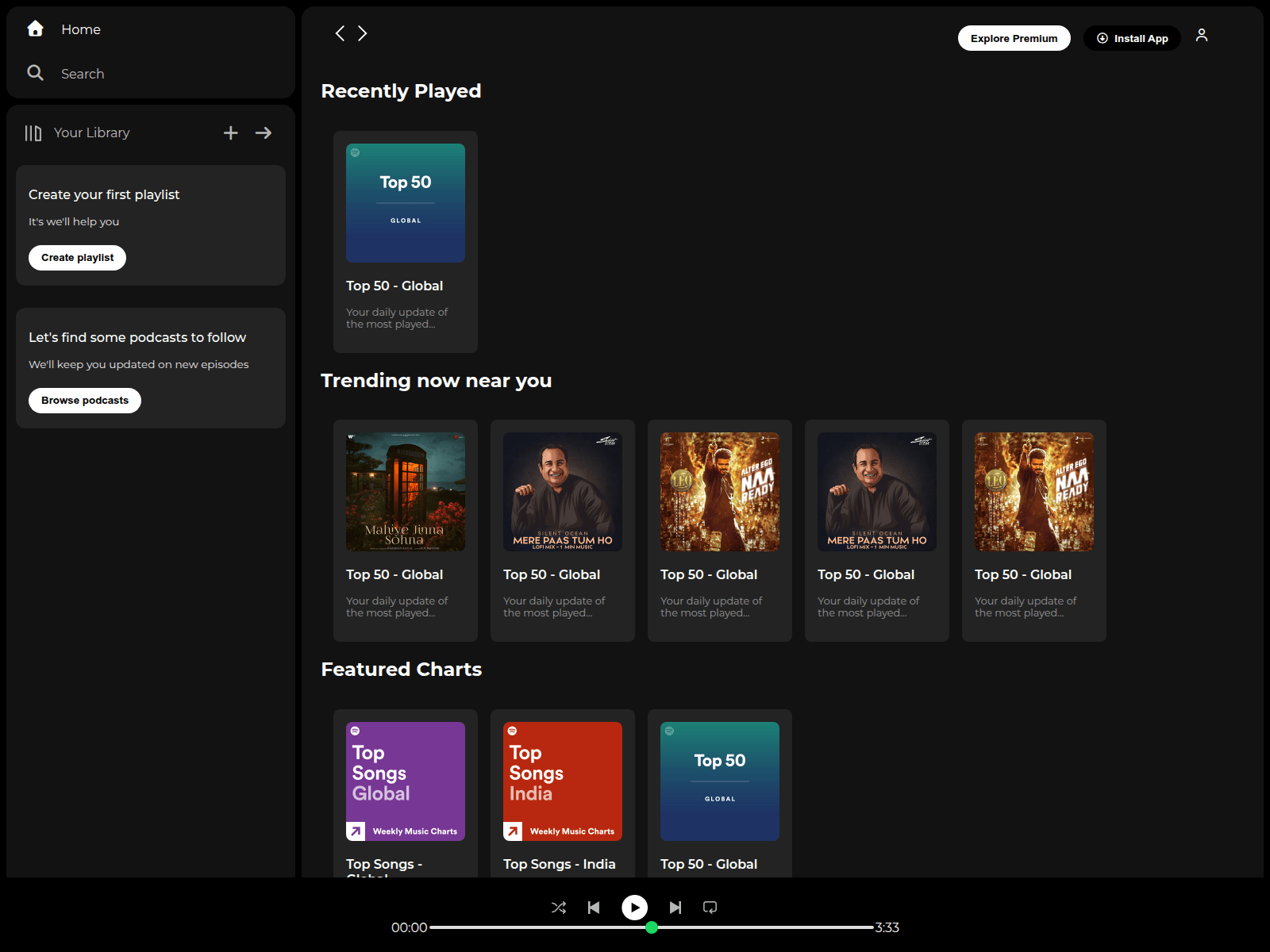Screen dimensions: 1270x952
Task: Click the download icon in Install App
Action: 1103,38
